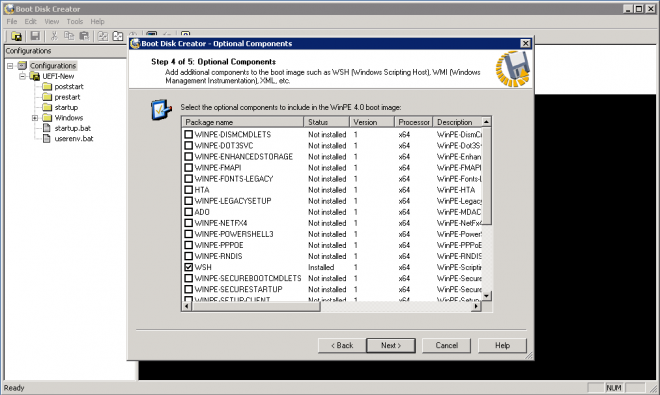Click the Paste clipboard toolbar icon
660x395 pixels.
point(84,36)
